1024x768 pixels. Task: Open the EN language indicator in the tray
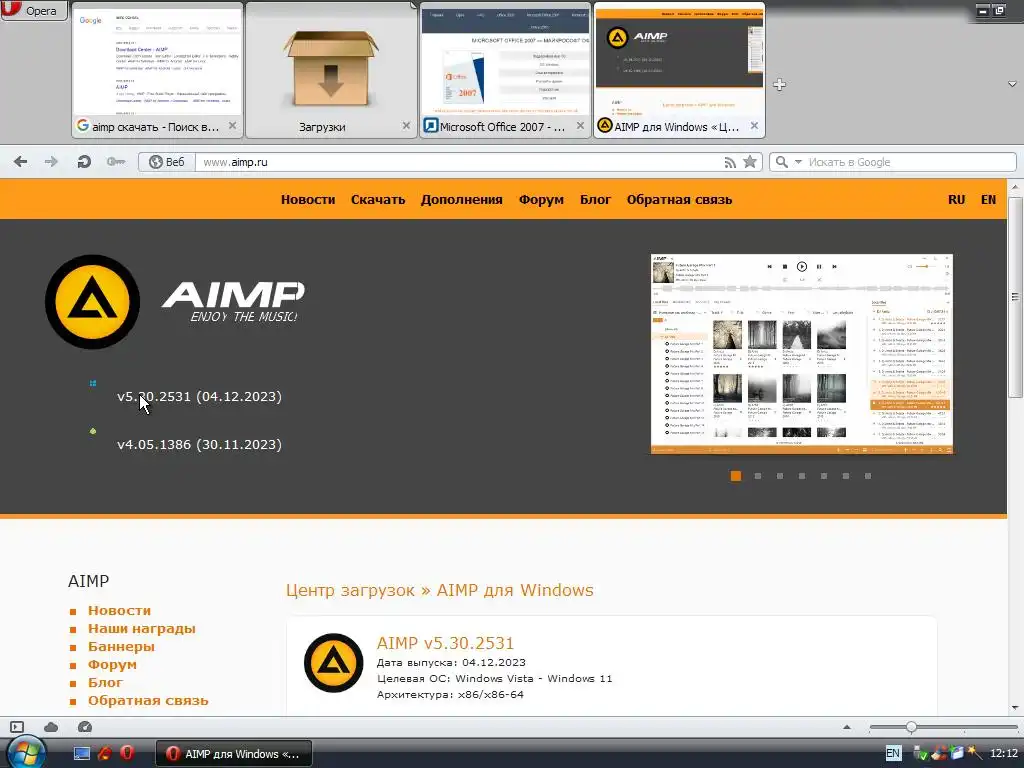coord(893,753)
